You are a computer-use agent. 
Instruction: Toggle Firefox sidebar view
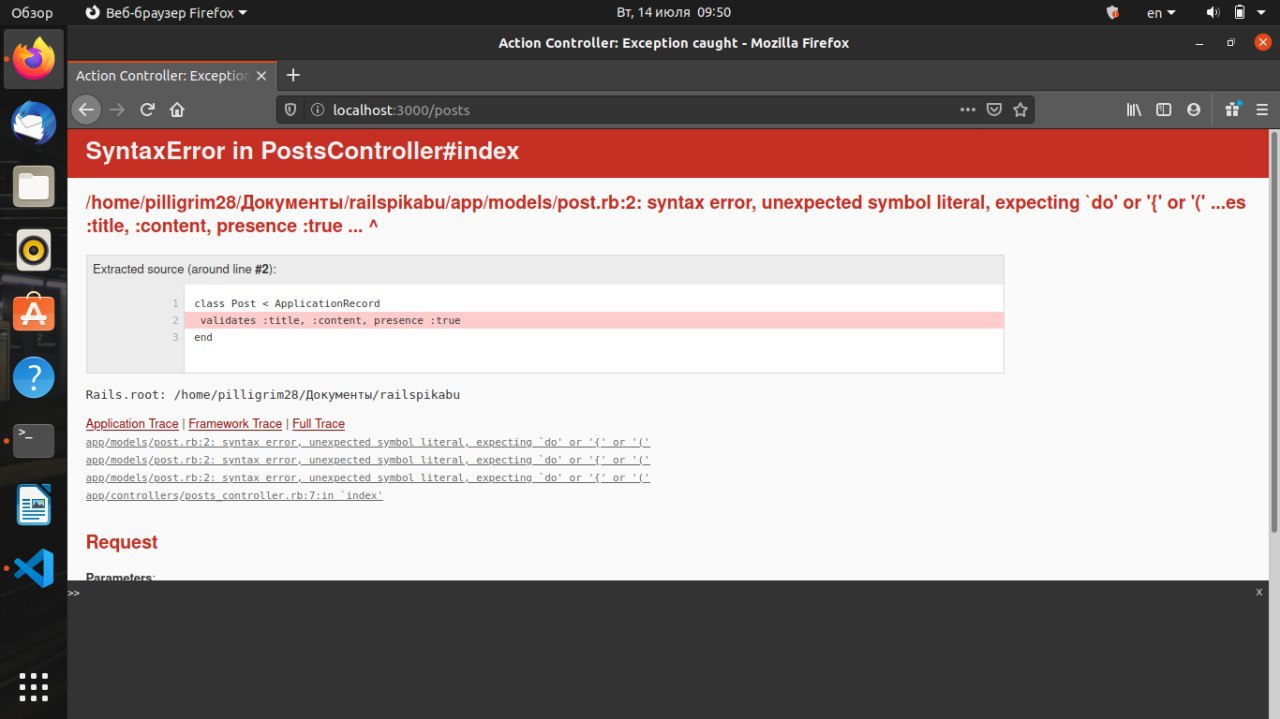1164,110
